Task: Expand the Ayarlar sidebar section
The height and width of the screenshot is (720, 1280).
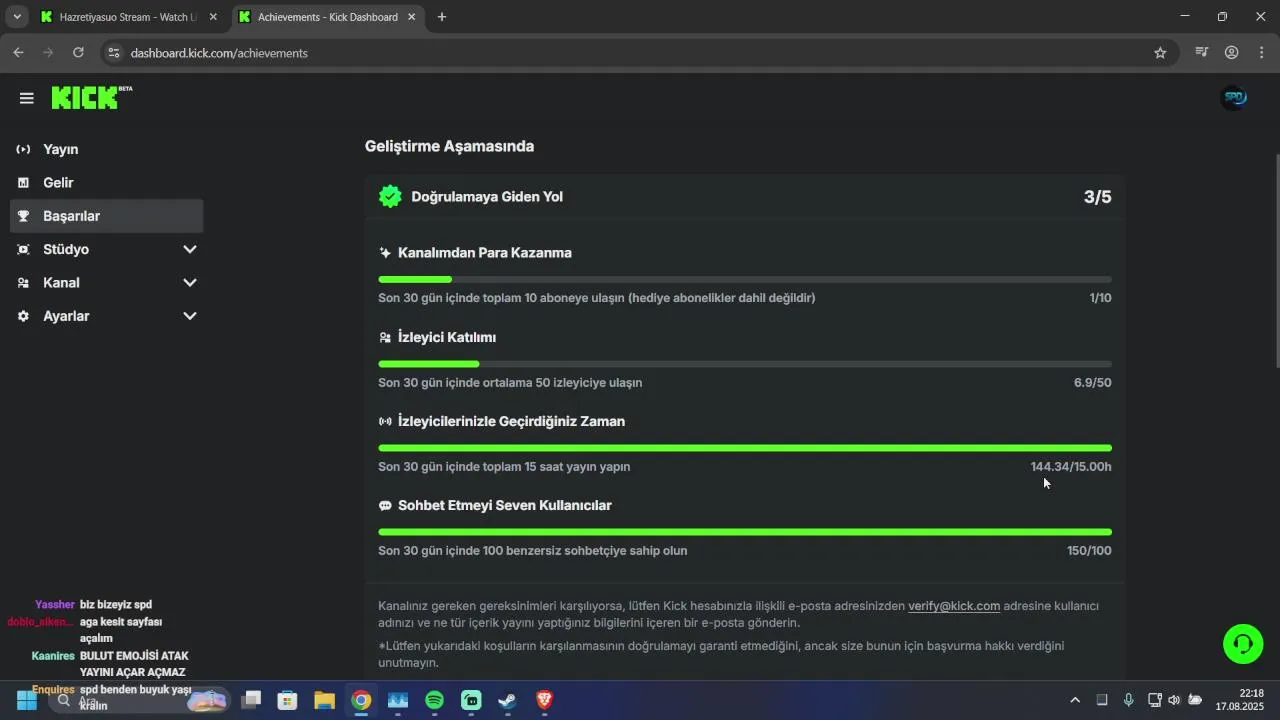Action: (x=190, y=316)
